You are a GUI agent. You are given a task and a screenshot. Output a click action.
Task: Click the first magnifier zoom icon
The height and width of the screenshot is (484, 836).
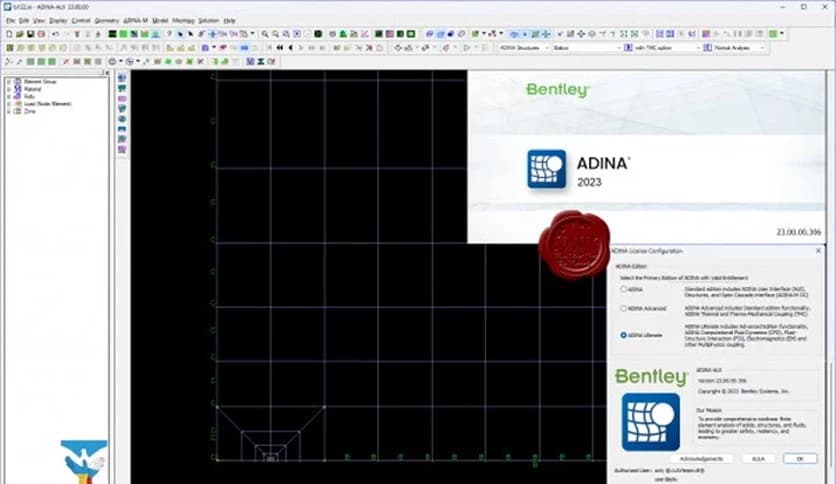click(x=265, y=34)
